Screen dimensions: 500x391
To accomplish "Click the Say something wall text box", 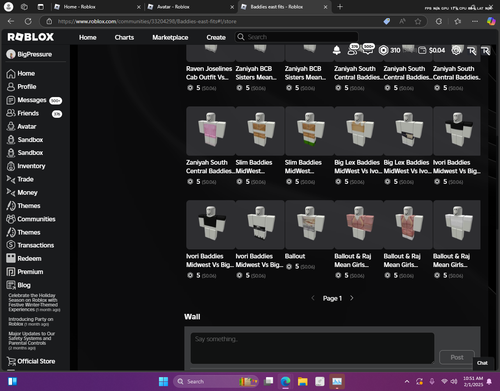I will coord(312,348).
